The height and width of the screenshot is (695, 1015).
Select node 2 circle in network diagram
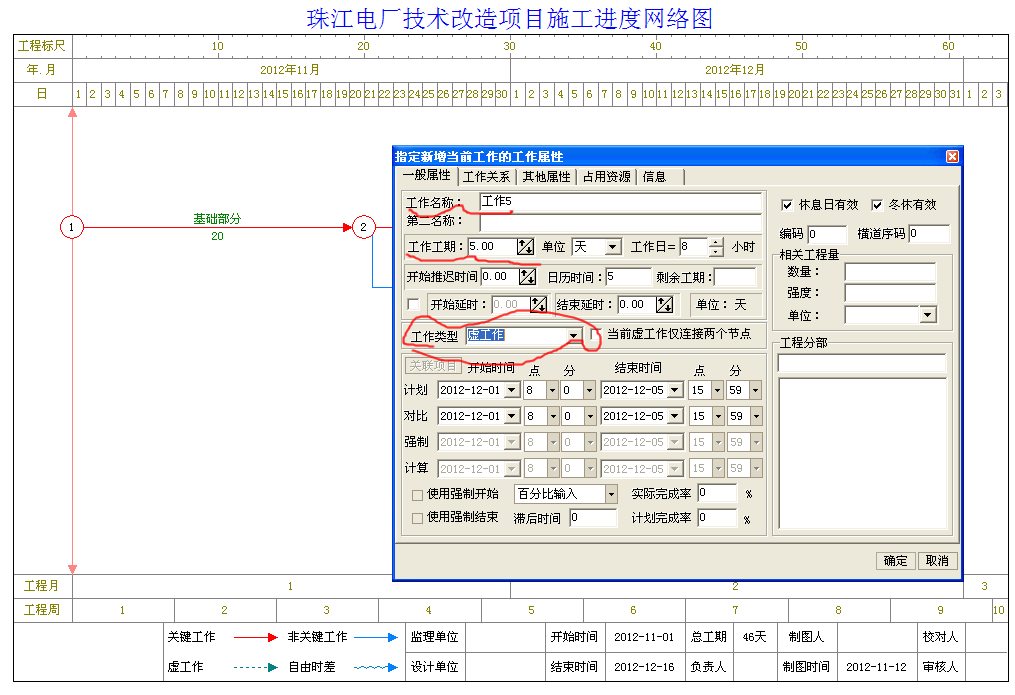pos(364,227)
